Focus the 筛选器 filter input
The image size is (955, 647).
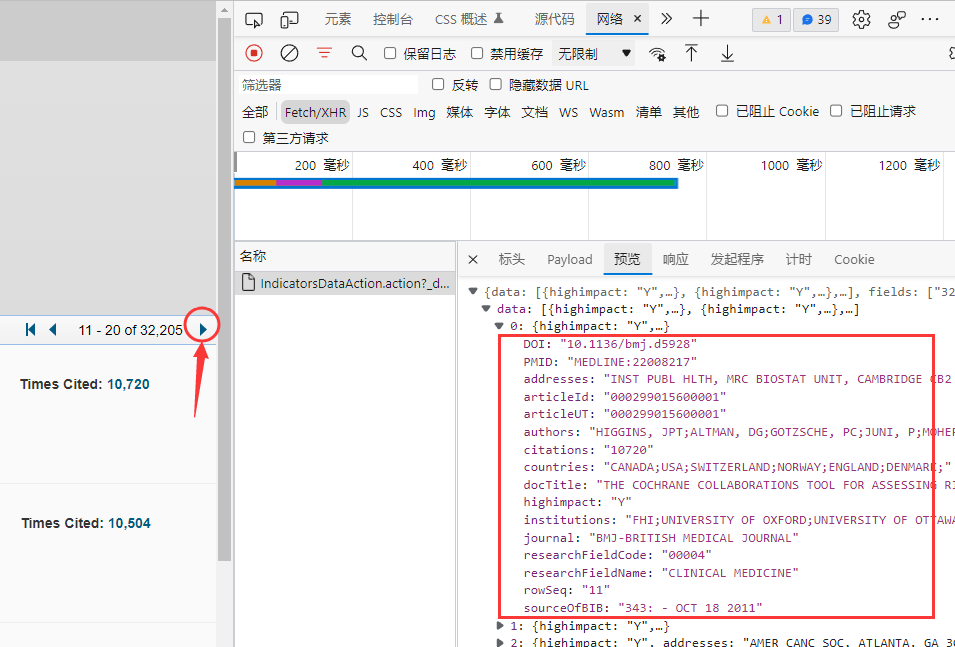[328, 85]
